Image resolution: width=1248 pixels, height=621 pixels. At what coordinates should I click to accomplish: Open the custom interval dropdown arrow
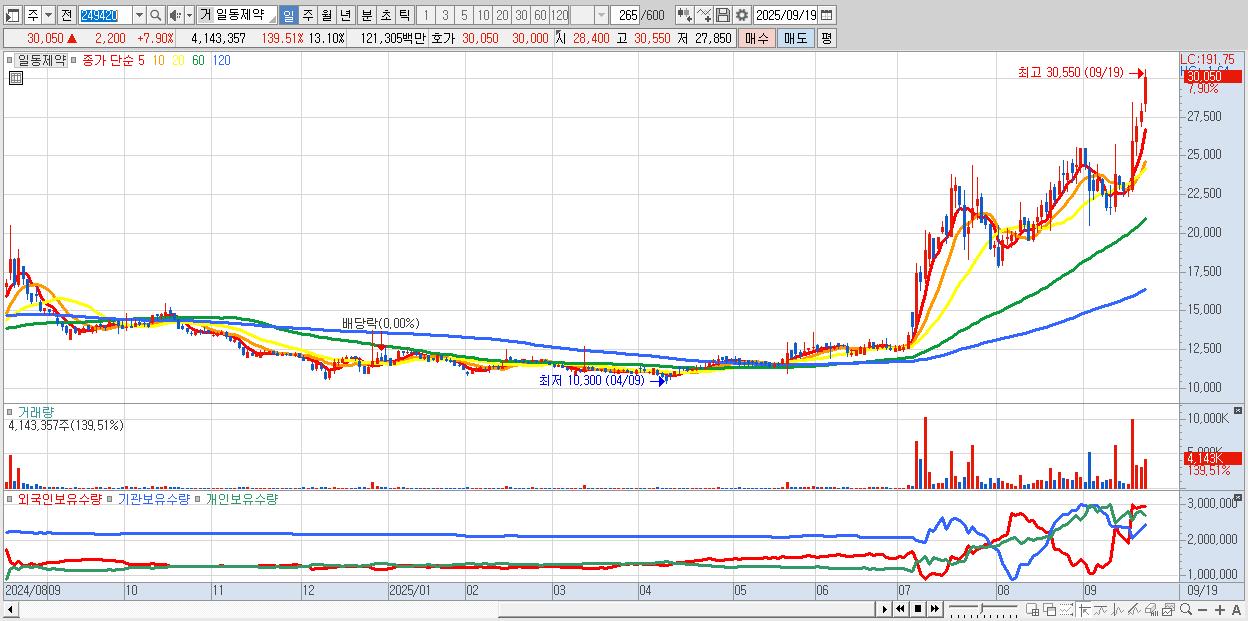[x=601, y=15]
